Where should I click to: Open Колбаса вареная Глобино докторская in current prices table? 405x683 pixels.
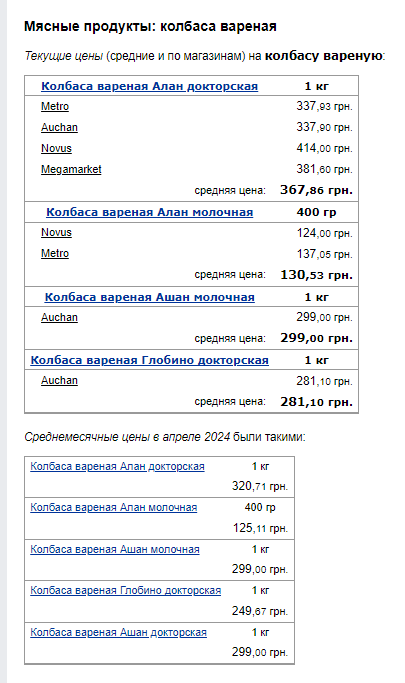pos(149,360)
